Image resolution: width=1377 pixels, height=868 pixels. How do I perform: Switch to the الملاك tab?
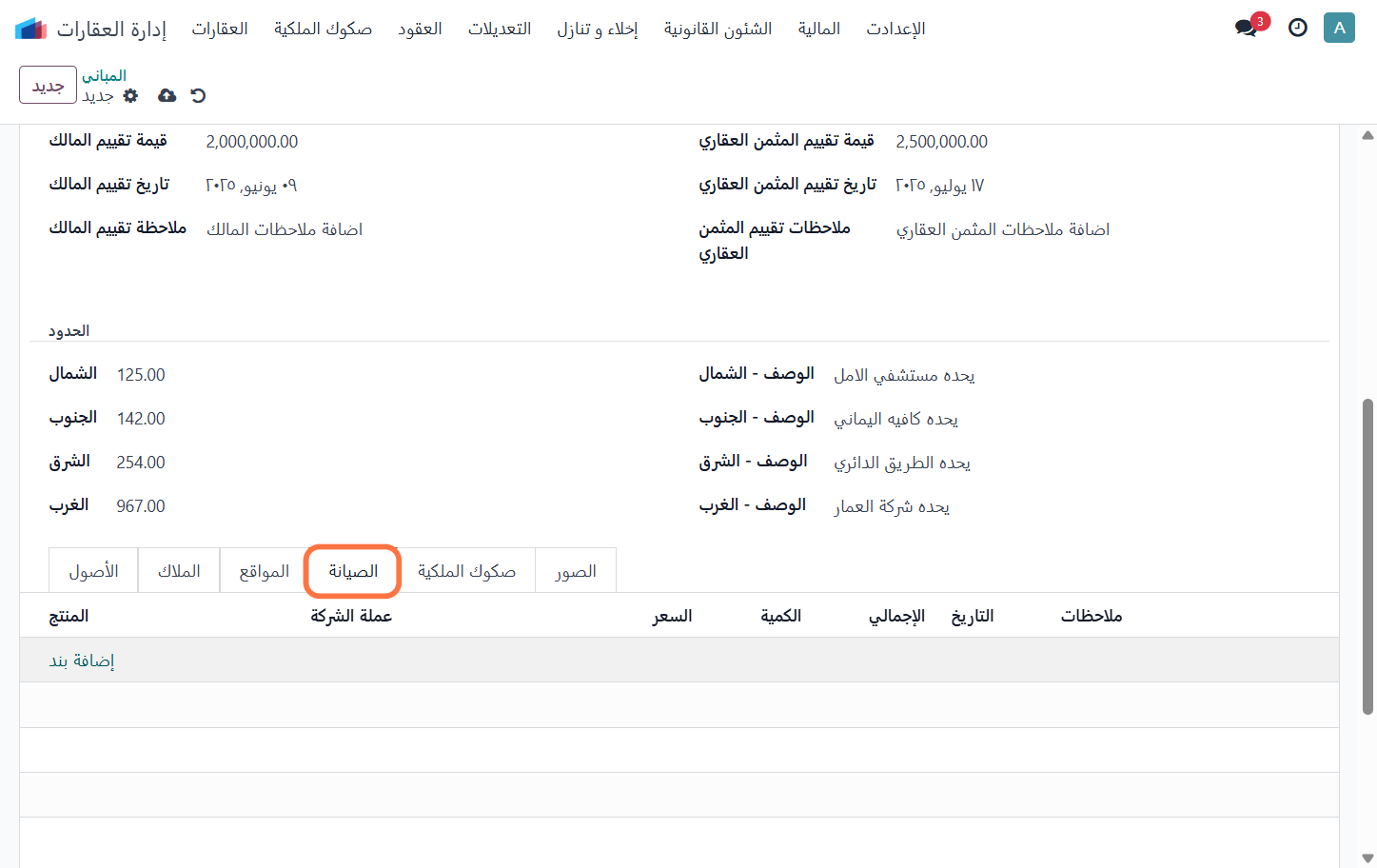click(179, 571)
